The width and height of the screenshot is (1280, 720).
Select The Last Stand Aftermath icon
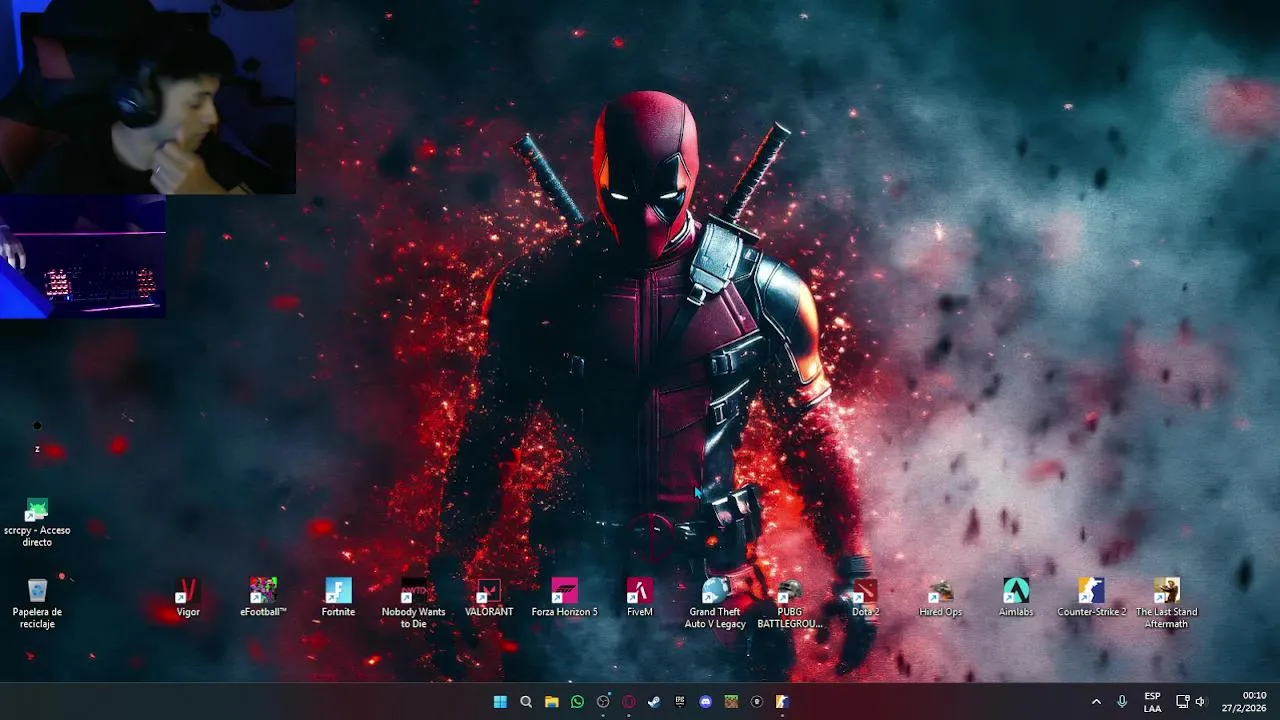(x=1166, y=603)
